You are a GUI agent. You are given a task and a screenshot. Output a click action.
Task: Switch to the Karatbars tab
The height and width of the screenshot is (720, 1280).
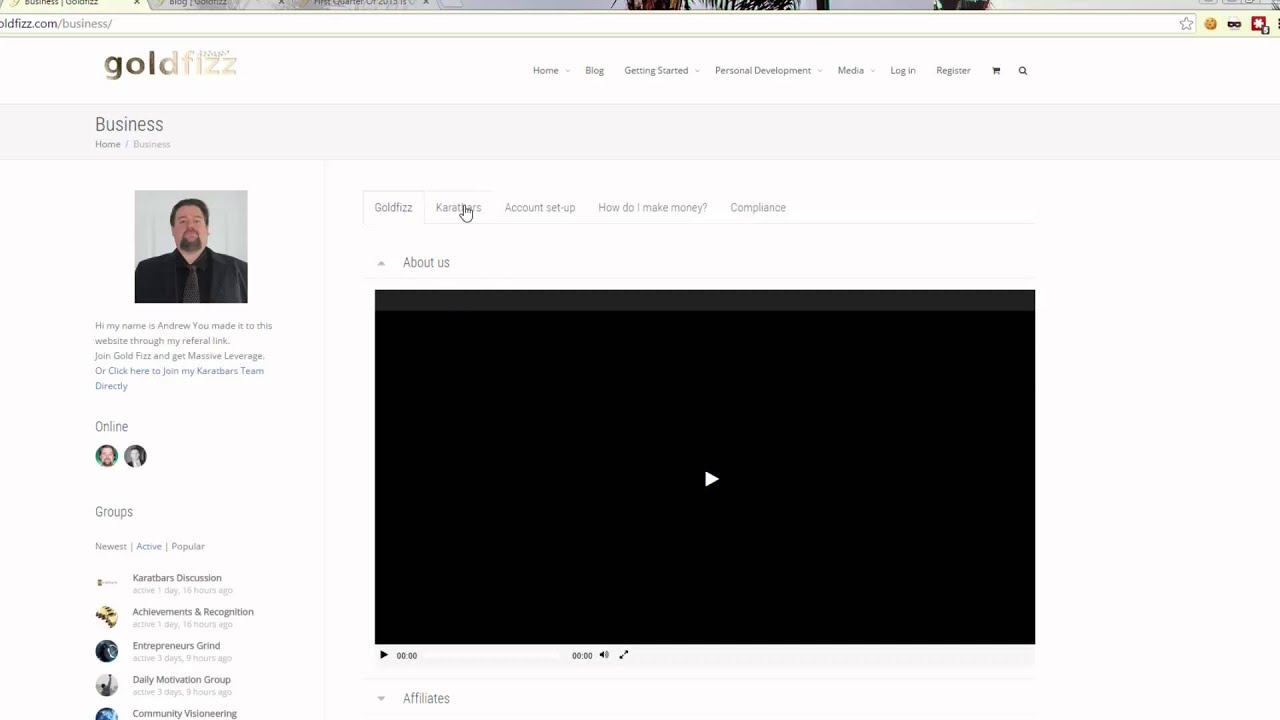click(x=458, y=208)
